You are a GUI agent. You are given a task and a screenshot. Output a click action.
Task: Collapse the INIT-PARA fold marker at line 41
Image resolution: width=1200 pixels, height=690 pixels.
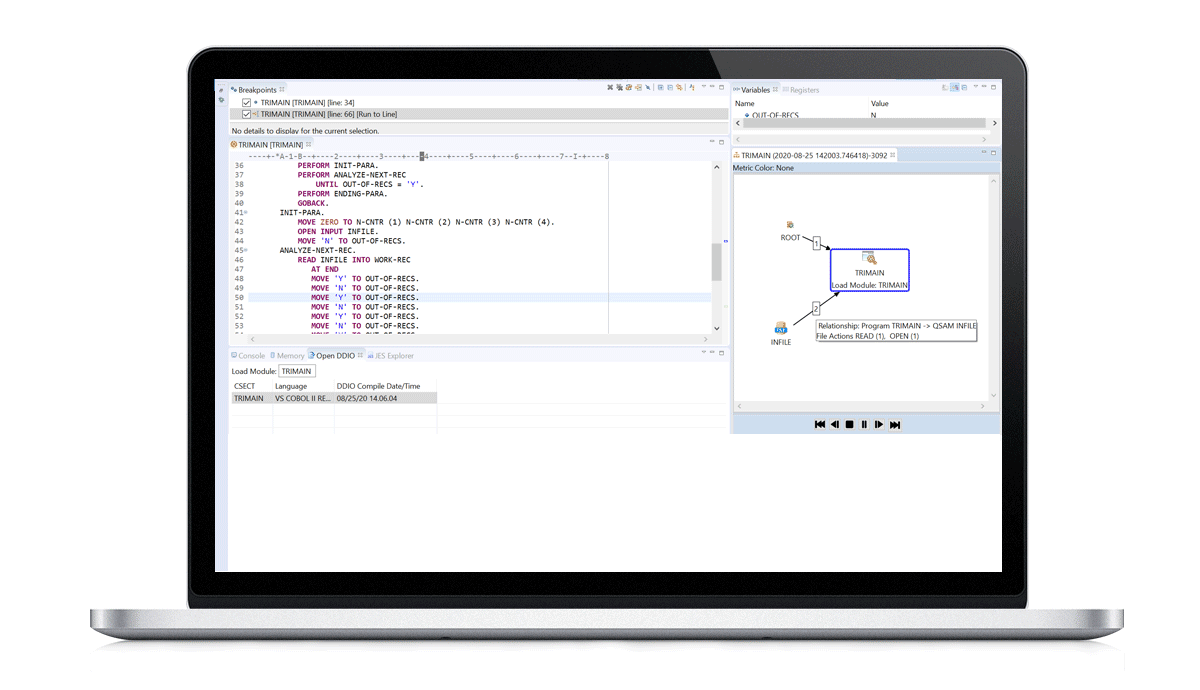[246, 213]
